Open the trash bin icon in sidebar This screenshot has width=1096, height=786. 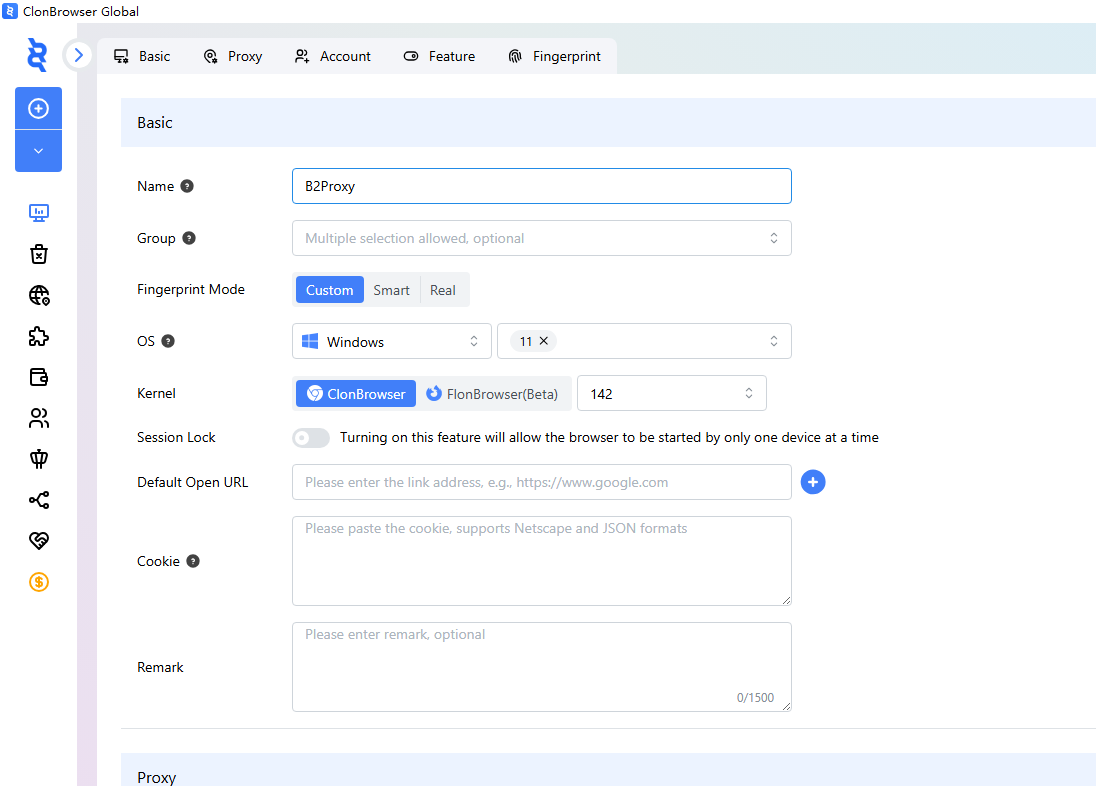39,254
